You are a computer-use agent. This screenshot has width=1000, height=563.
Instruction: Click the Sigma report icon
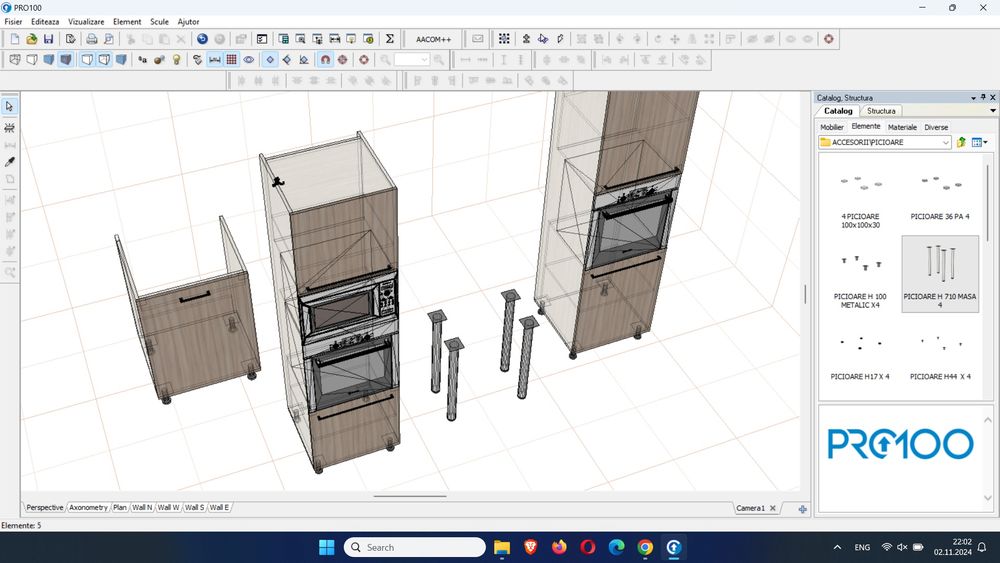390,39
